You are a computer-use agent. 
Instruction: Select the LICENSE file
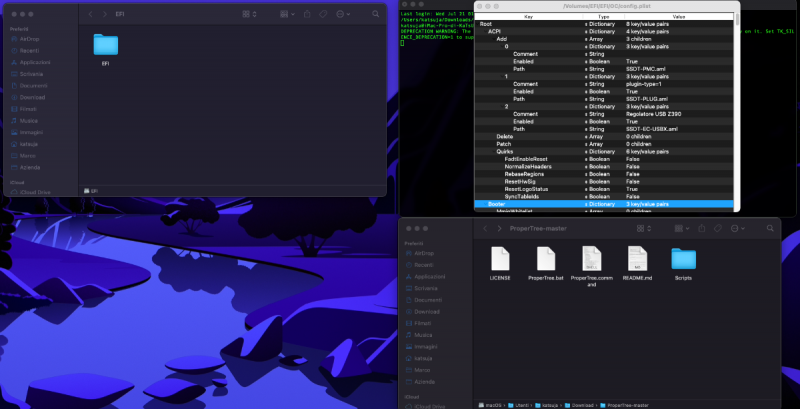click(x=500, y=259)
